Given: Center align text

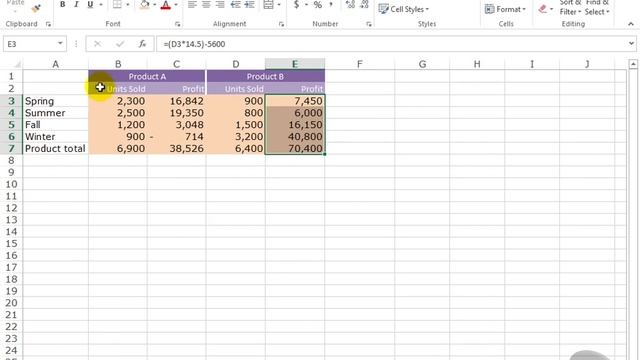Looking at the screenshot, I should (x=207, y=4).
